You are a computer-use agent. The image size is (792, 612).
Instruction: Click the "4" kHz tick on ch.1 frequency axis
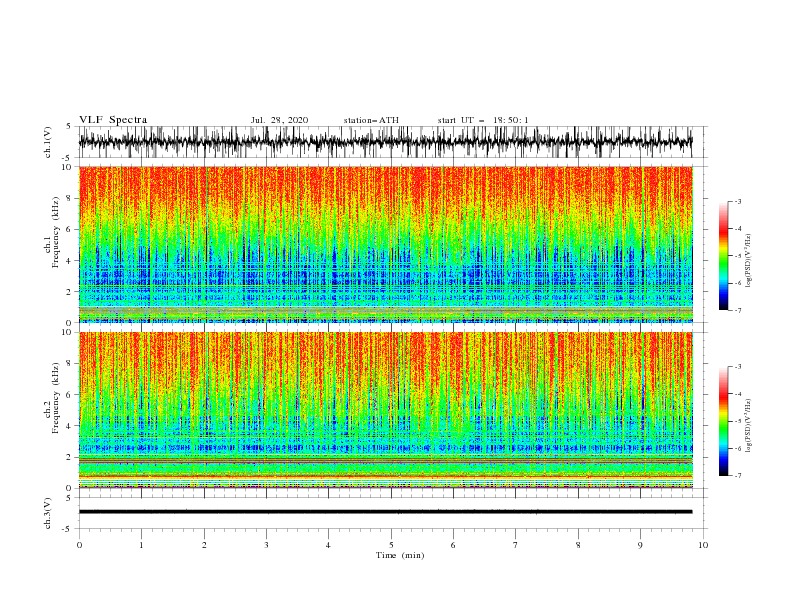click(69, 261)
